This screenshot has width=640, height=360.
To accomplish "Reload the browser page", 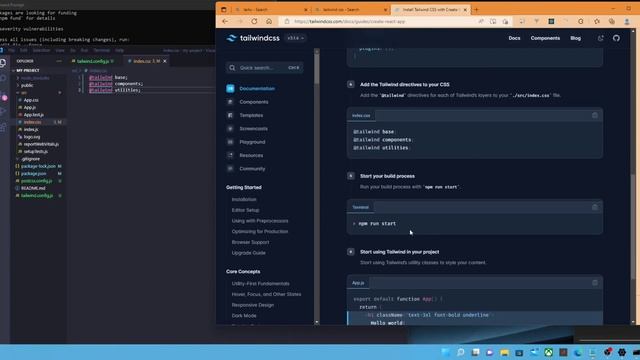I will (254, 21).
